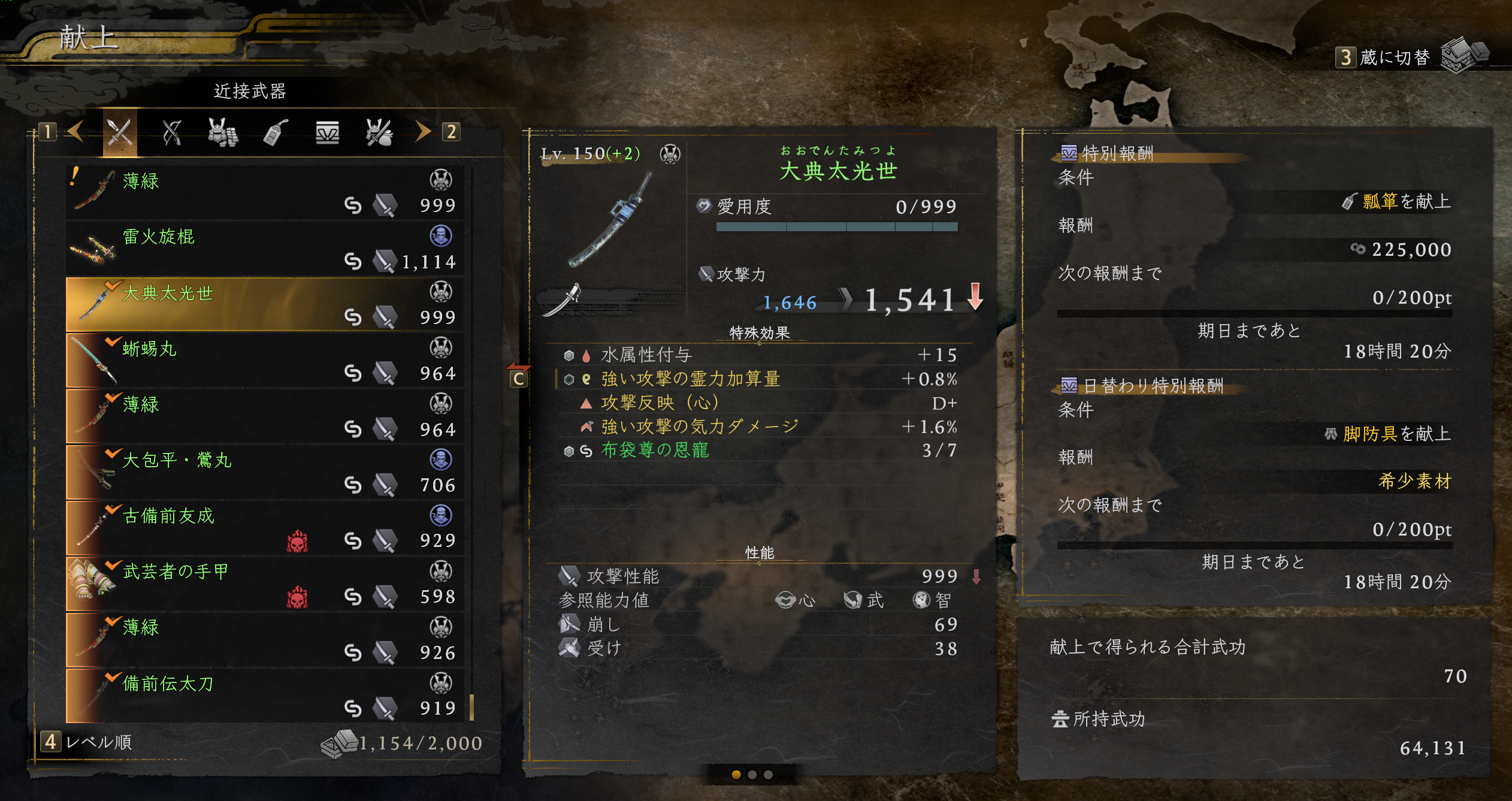
Task: Go to previous category with left arrow
Action: pyautogui.click(x=75, y=131)
